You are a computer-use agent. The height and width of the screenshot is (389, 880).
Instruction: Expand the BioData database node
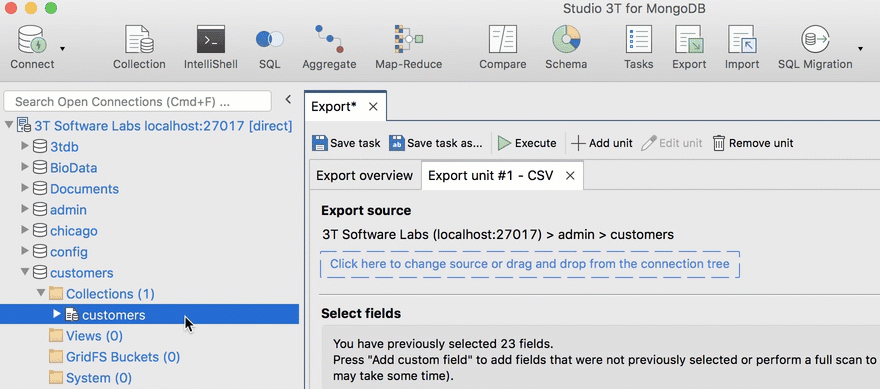[x=25, y=167]
